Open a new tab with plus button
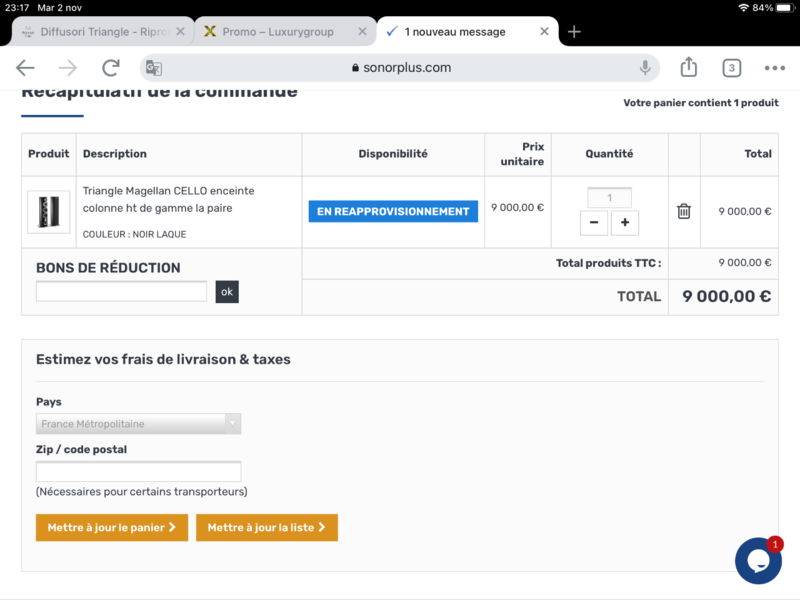Viewport: 800px width, 600px height. coord(574,31)
